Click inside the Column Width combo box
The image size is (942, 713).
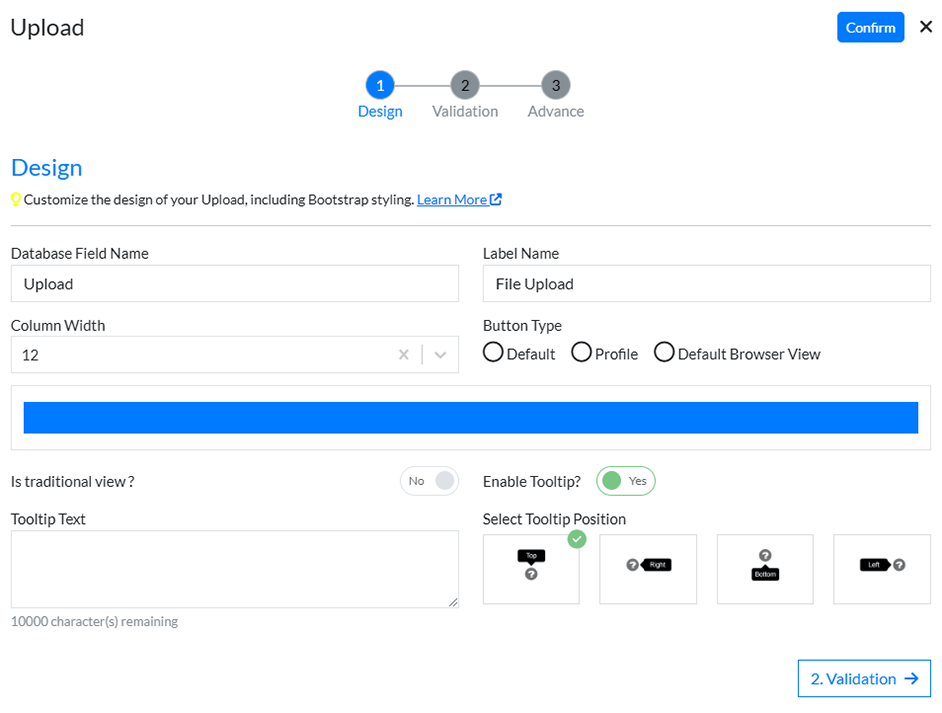pyautogui.click(x=200, y=354)
